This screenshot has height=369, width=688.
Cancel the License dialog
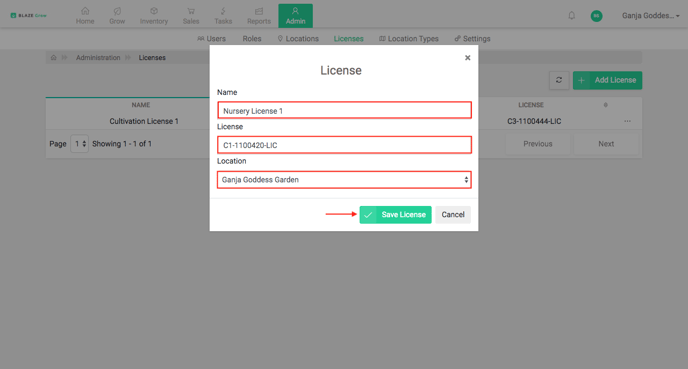pos(453,215)
